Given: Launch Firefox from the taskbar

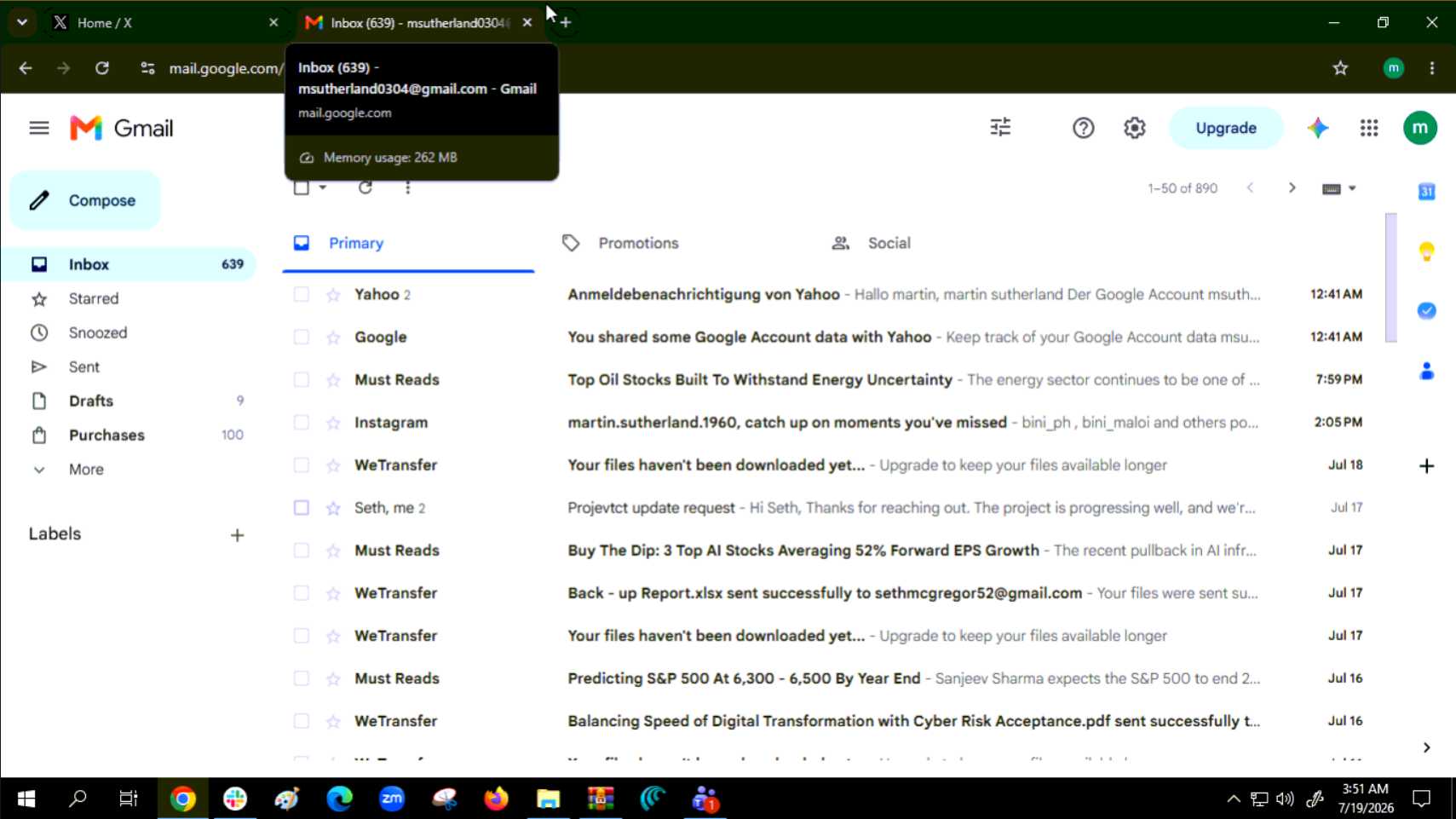Looking at the screenshot, I should pyautogui.click(x=496, y=799).
